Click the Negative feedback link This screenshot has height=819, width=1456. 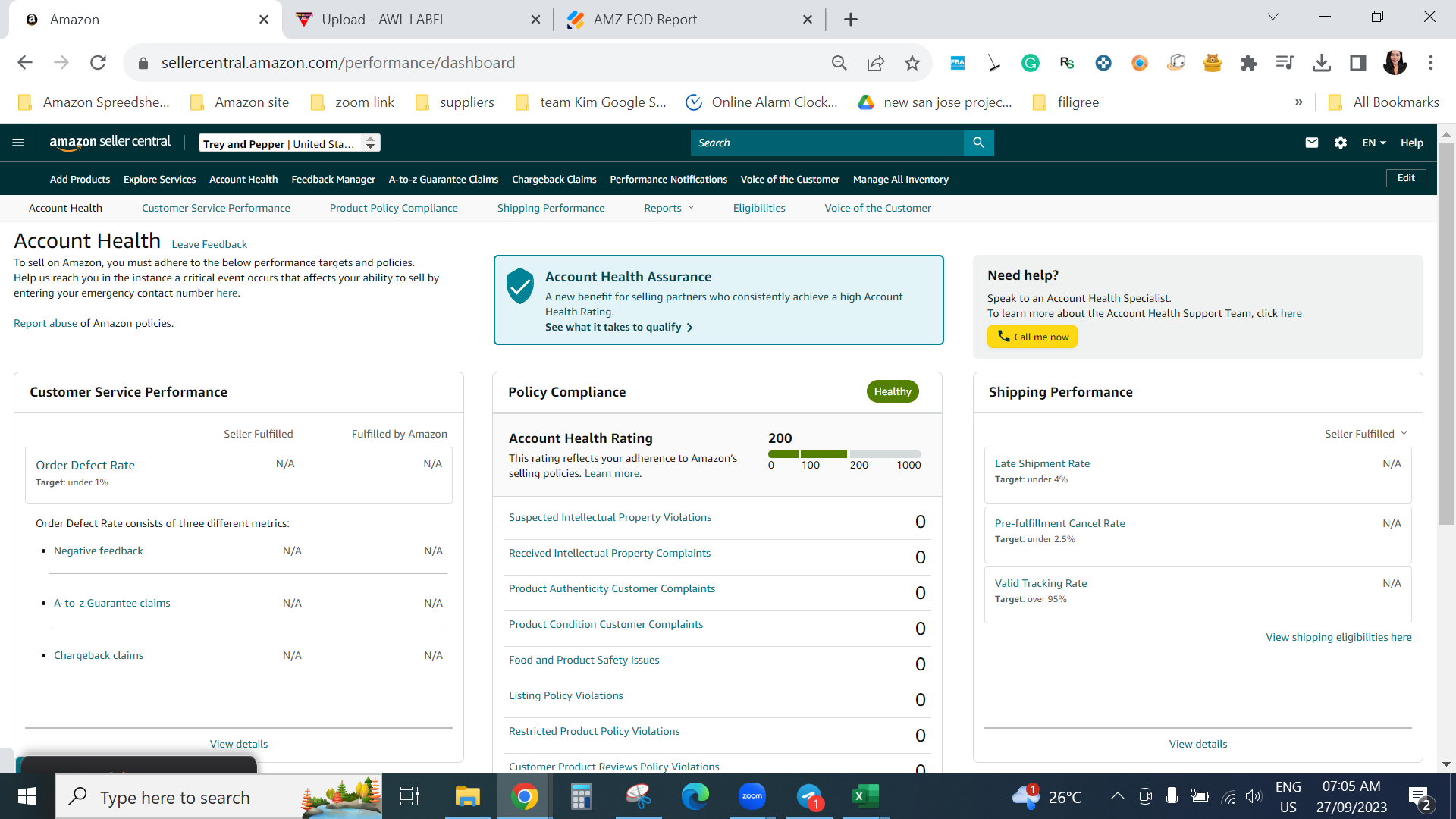coord(99,551)
